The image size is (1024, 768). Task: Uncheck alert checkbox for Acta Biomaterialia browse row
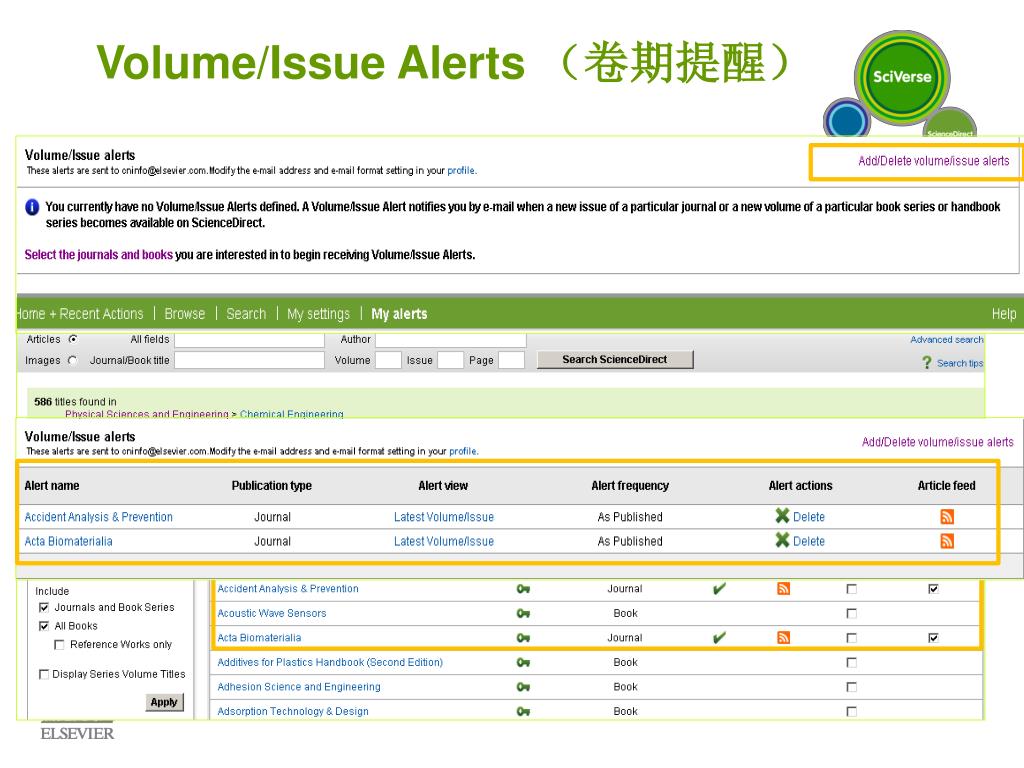(933, 638)
